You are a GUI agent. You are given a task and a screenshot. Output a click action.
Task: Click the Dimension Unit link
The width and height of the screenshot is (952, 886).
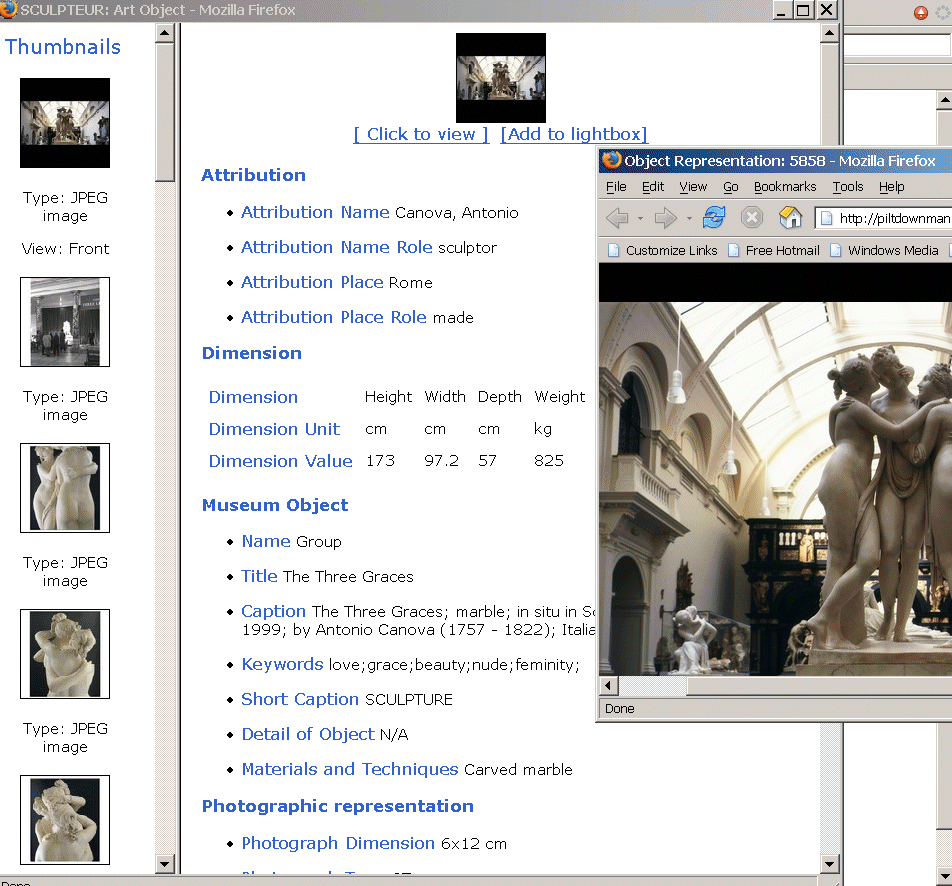274,429
